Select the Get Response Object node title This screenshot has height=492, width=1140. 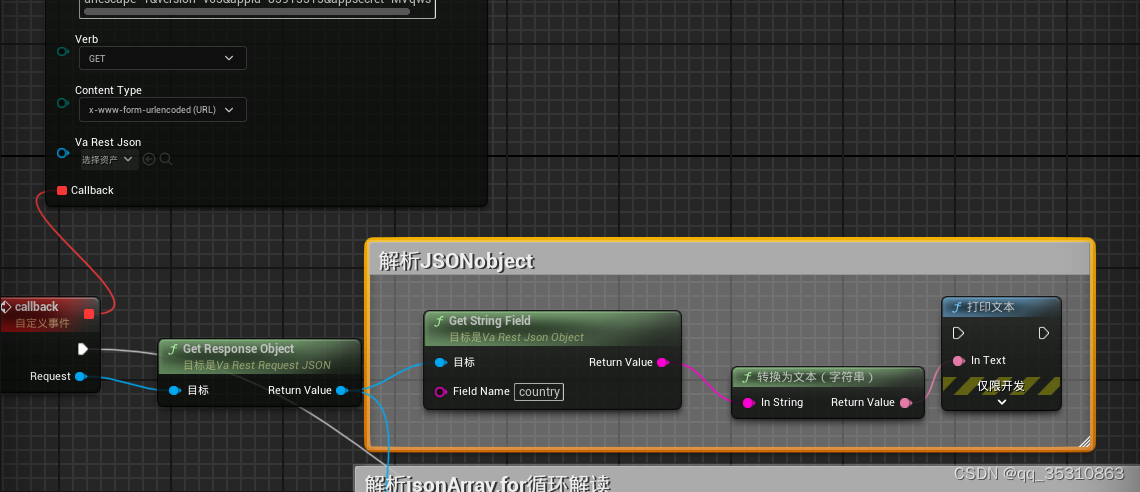tap(238, 349)
